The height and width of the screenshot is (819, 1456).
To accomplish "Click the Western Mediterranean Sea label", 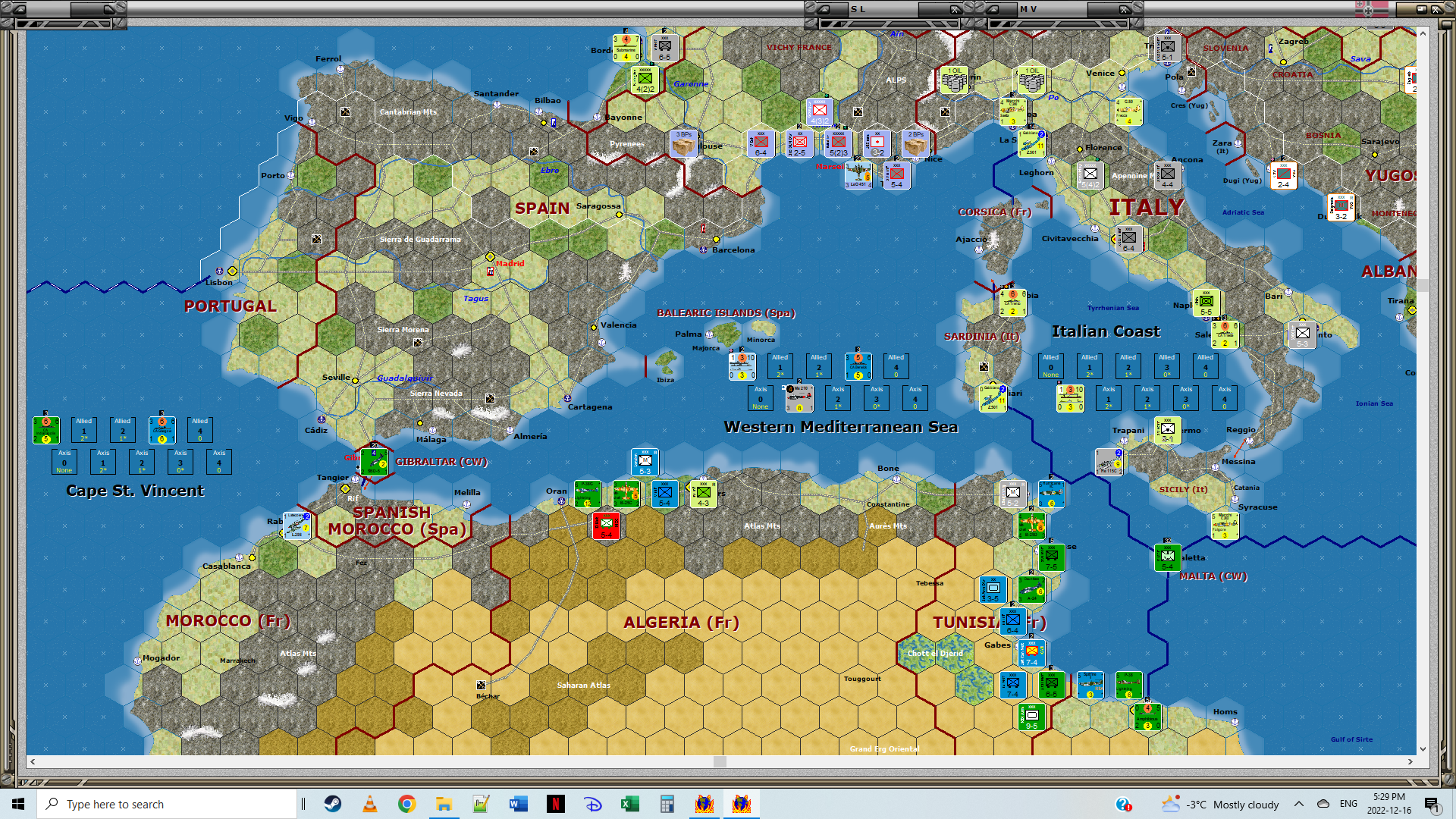I will pyautogui.click(x=841, y=427).
